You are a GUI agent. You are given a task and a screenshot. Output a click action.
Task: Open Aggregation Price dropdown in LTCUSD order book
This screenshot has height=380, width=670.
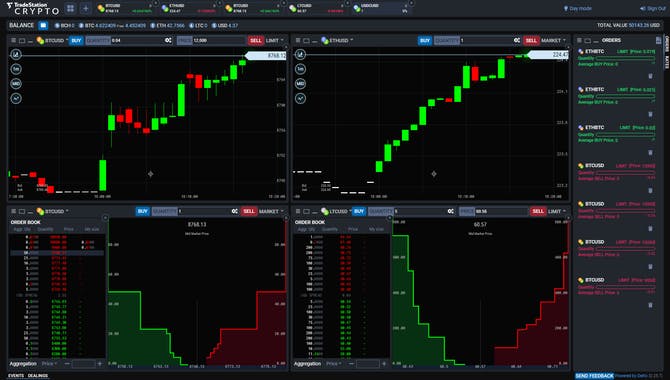pyautogui.click(x=334, y=364)
